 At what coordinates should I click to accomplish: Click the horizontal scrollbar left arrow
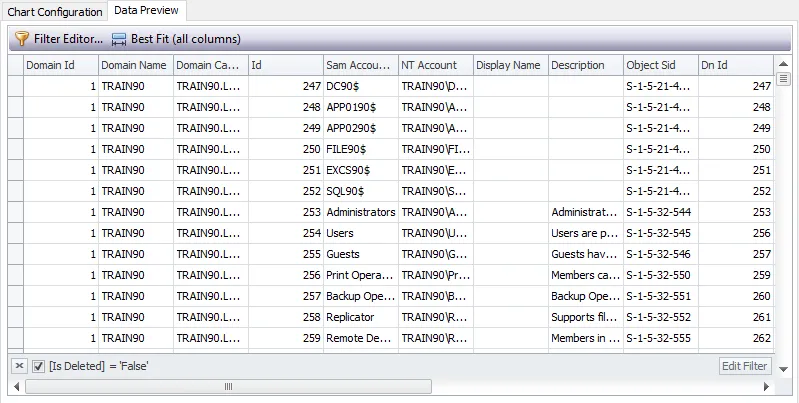(x=16, y=387)
